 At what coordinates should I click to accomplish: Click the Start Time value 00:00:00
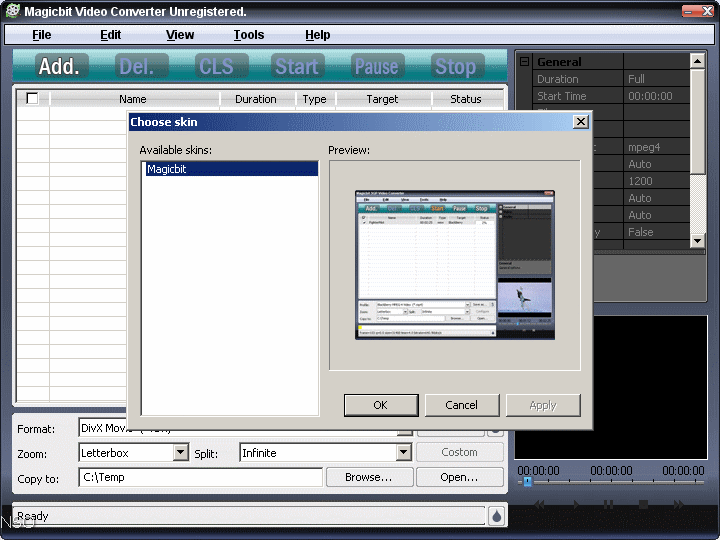tap(656, 96)
